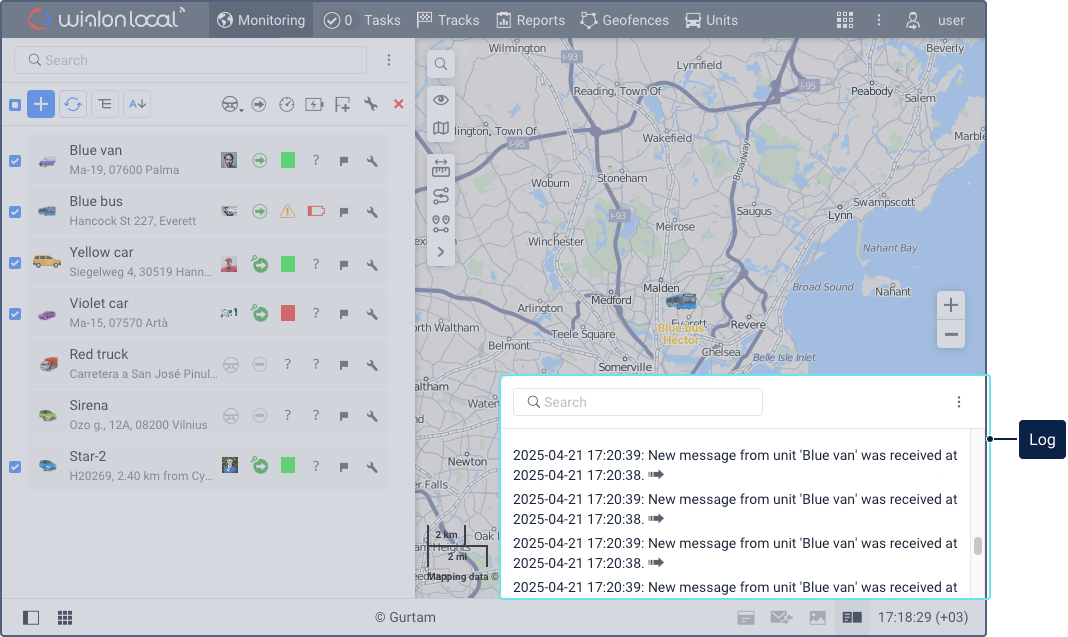1068x637 pixels.
Task: Toggle visible layers eye icon on map
Action: pos(441,100)
